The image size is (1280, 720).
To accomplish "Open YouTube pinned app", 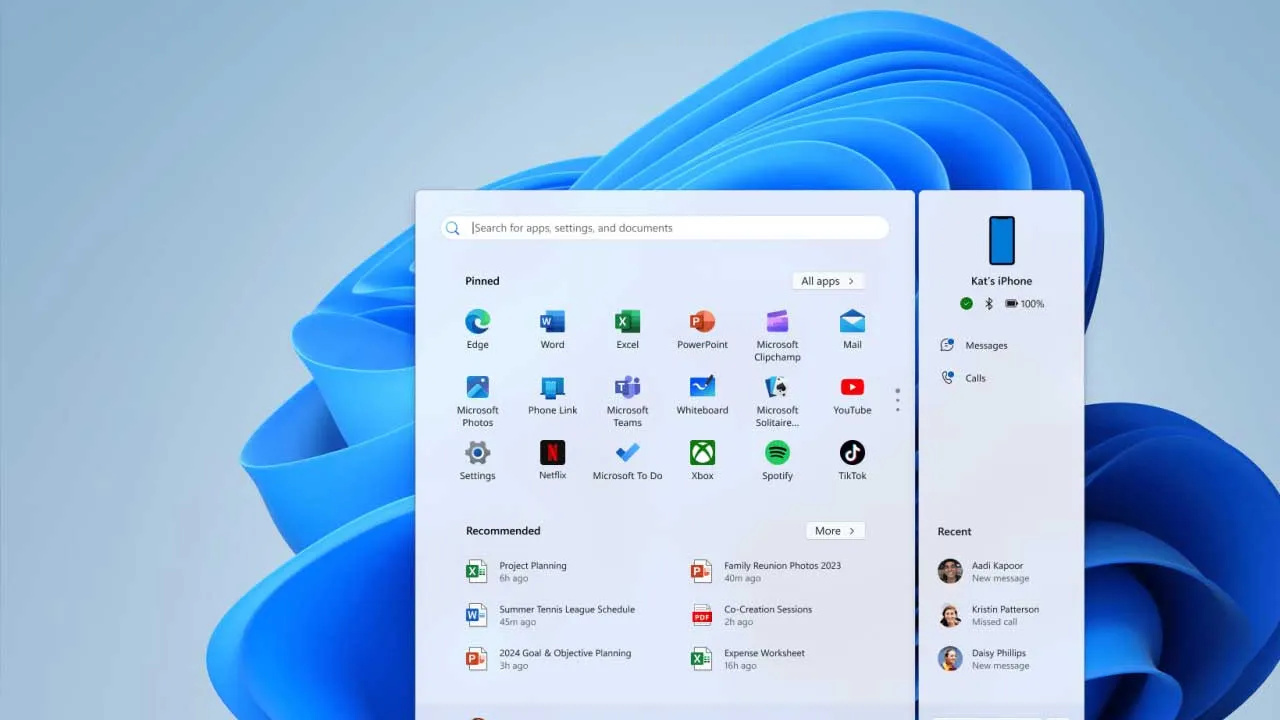I will (852, 395).
